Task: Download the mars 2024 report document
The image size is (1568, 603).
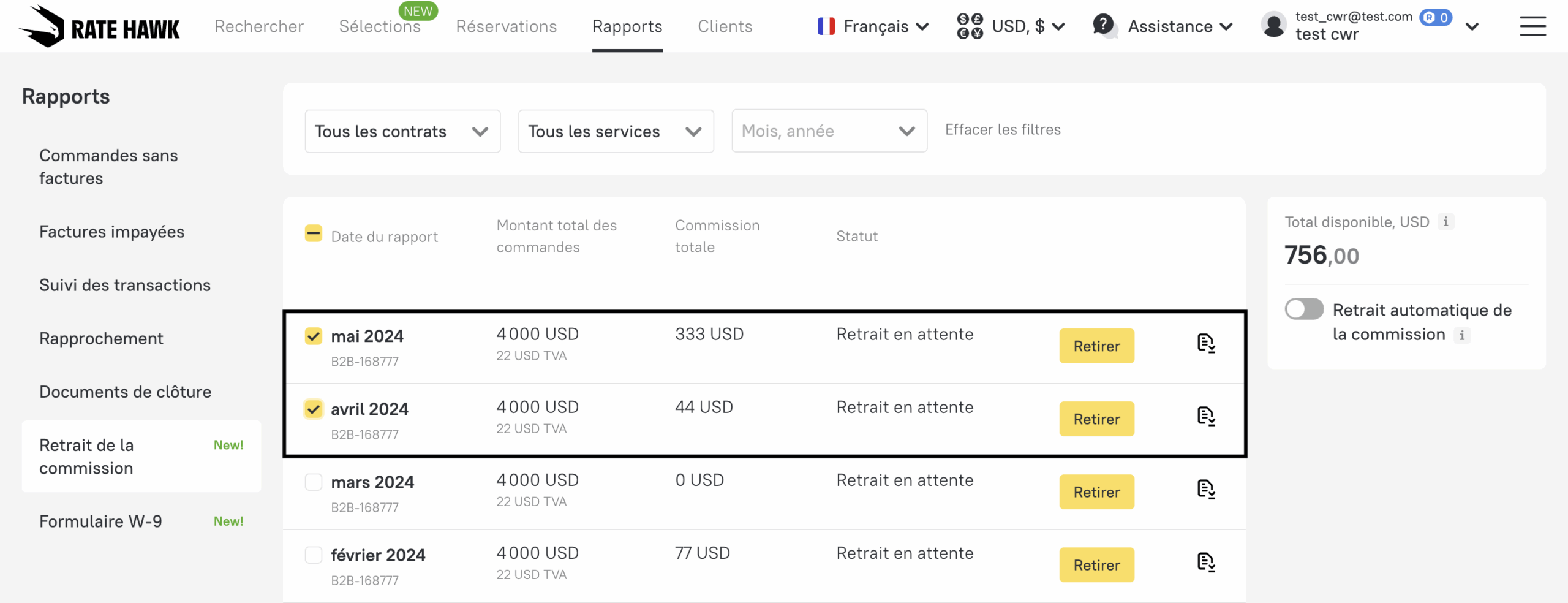Action: (1206, 490)
